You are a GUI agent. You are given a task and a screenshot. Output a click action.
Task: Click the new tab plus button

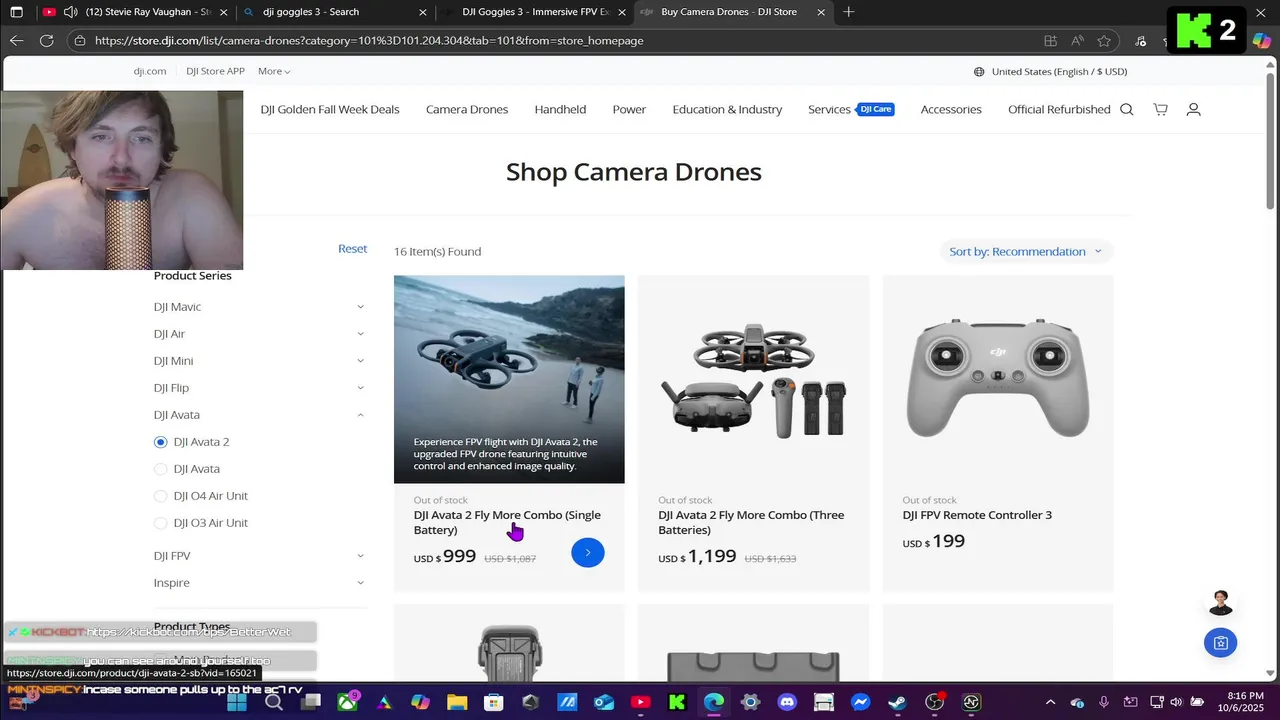[x=849, y=12]
